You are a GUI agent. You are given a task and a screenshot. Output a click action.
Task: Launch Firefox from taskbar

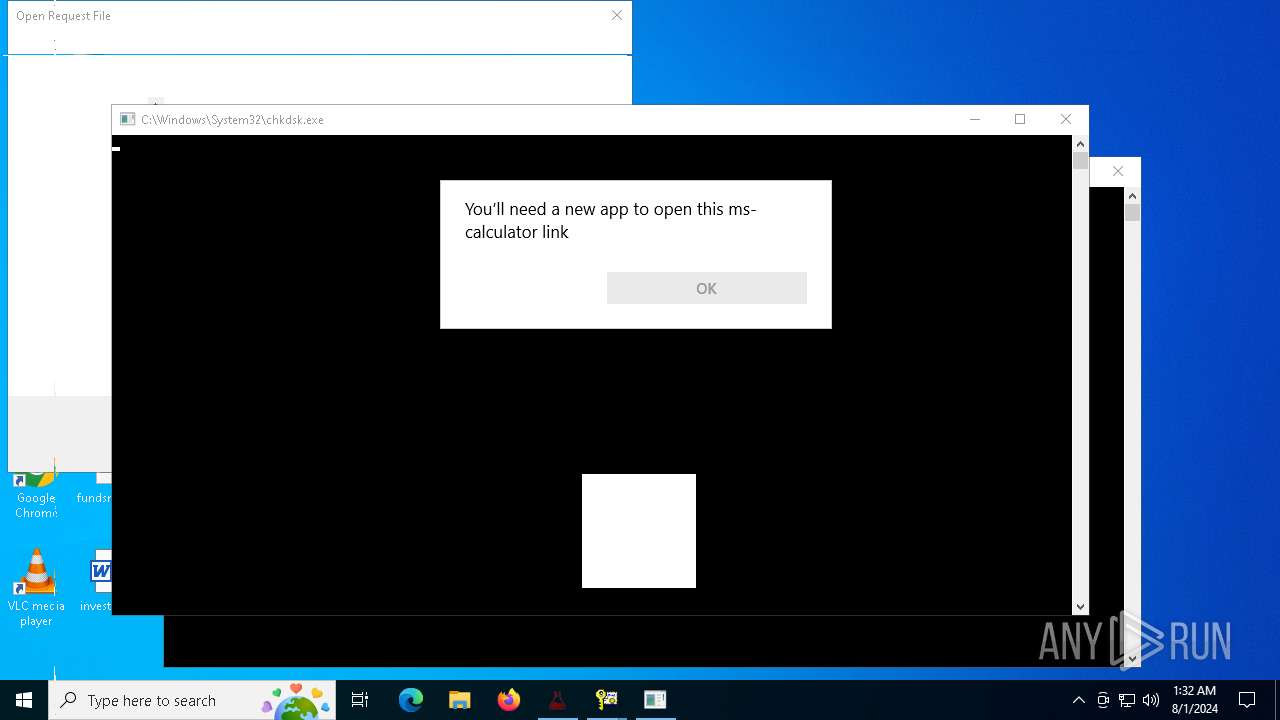(x=509, y=700)
